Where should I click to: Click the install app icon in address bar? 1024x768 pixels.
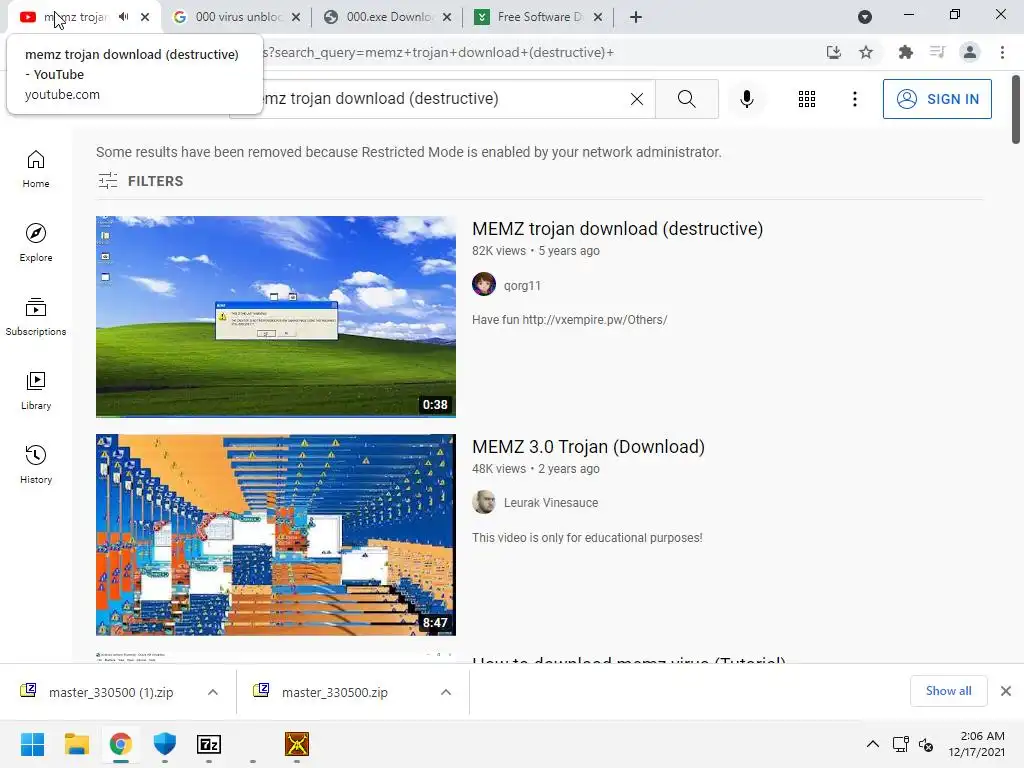pos(833,52)
